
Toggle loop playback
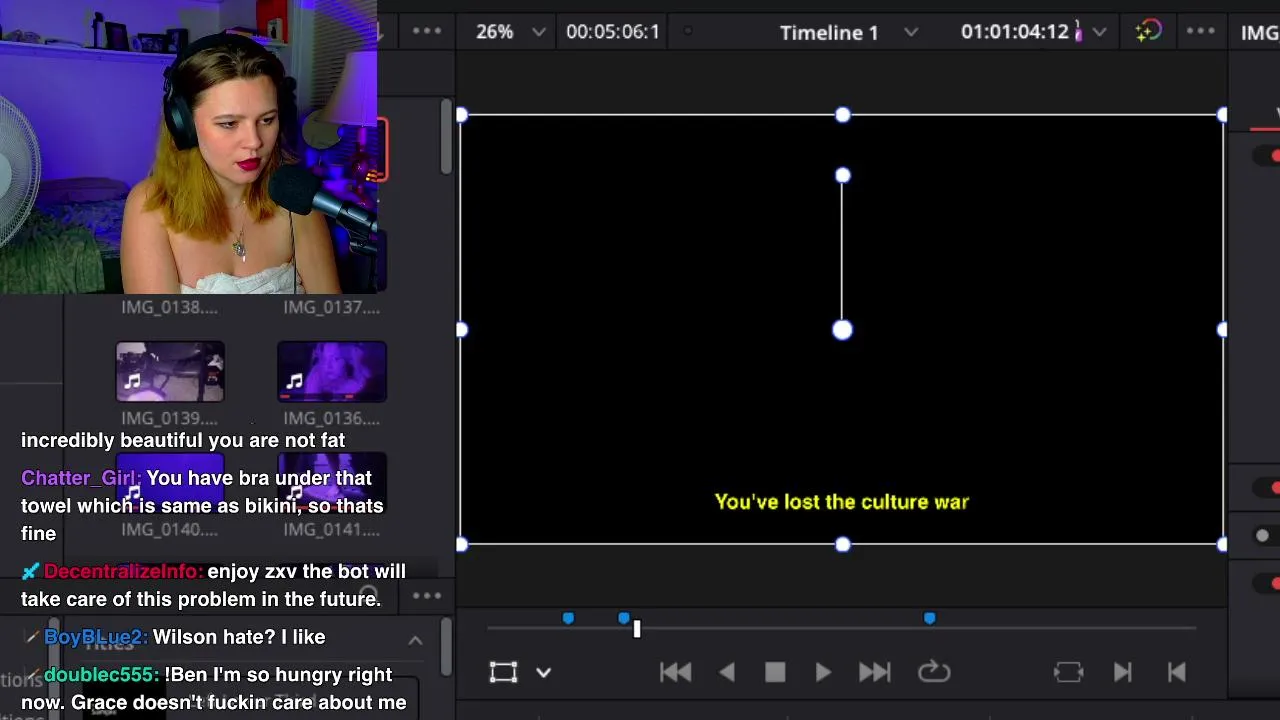click(934, 672)
